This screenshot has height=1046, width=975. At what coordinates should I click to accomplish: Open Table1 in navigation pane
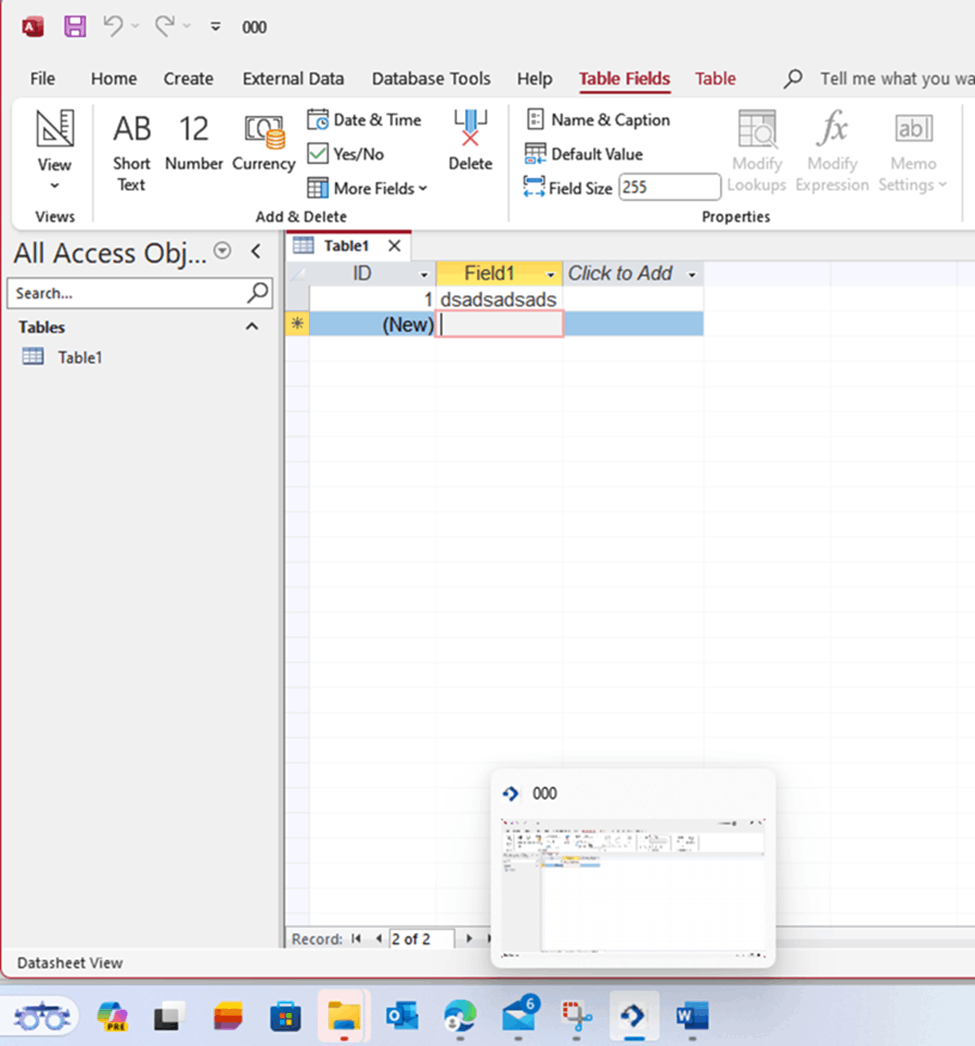79,358
